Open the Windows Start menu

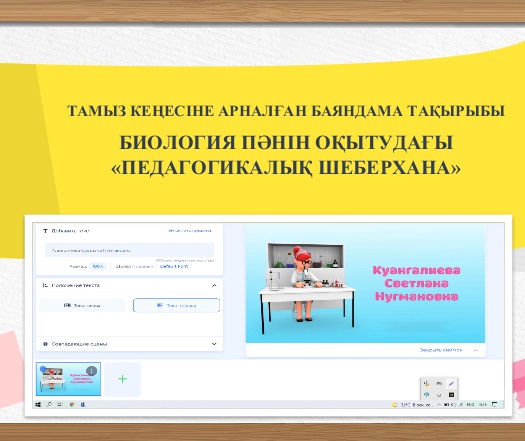point(38,405)
